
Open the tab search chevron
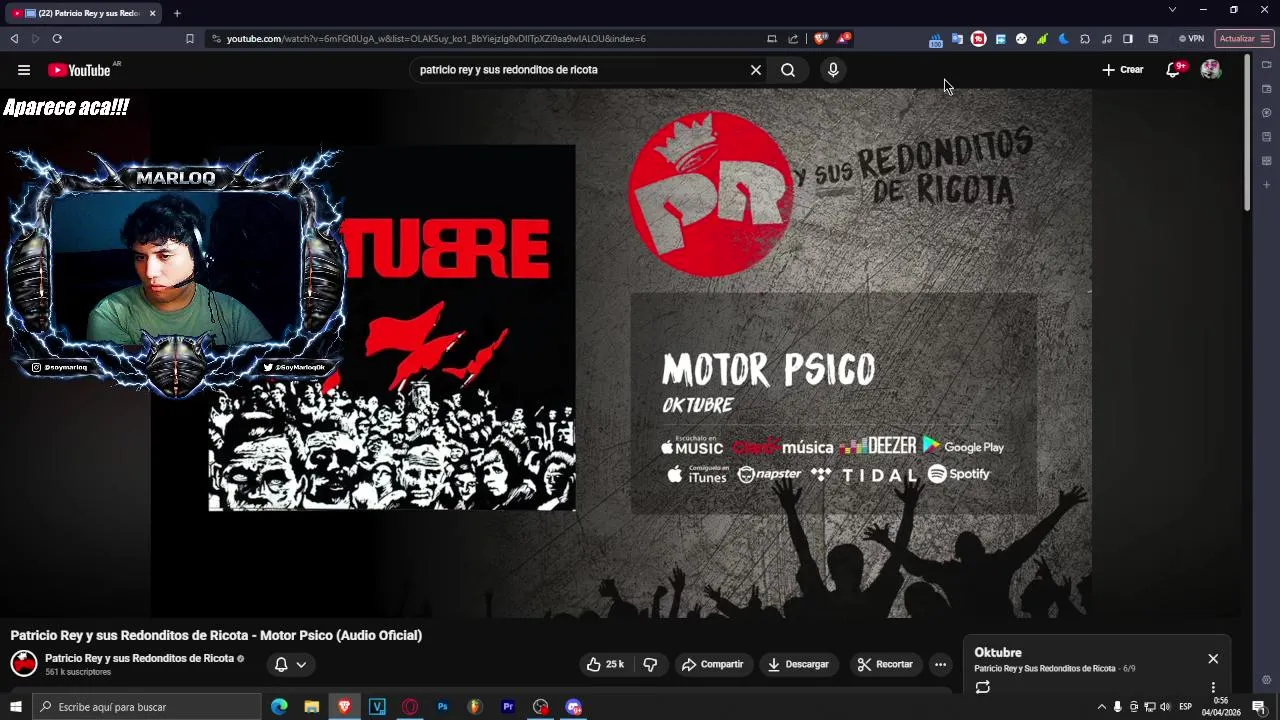pos(1172,10)
